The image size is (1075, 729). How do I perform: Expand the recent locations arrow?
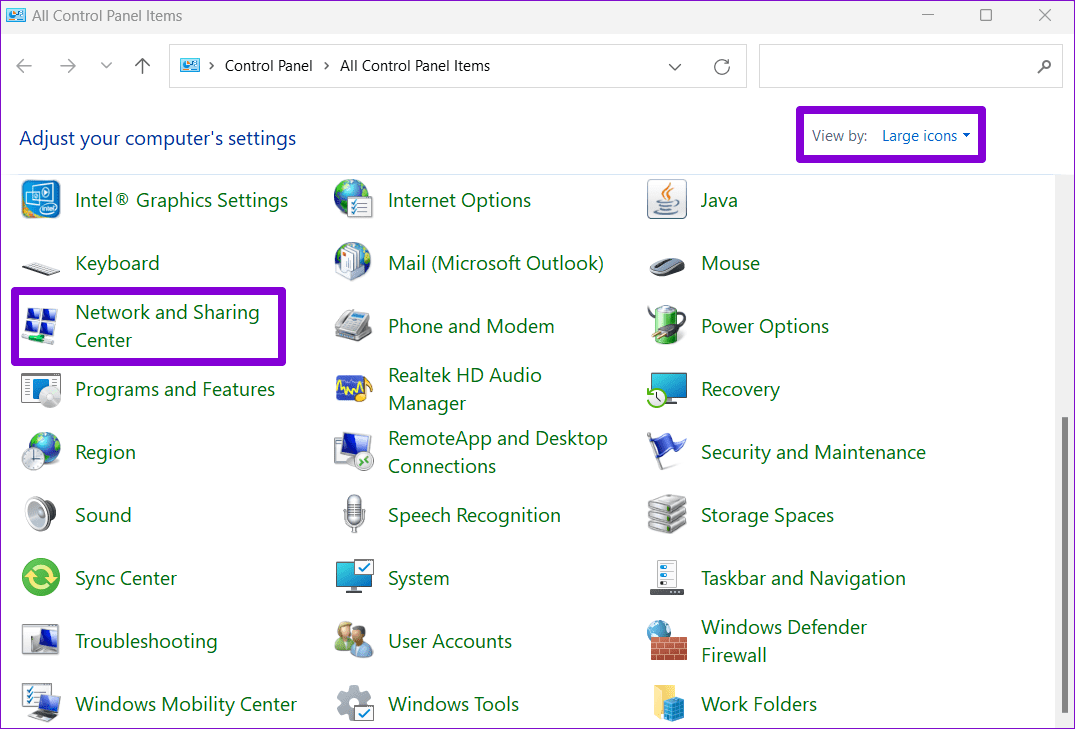click(x=106, y=66)
